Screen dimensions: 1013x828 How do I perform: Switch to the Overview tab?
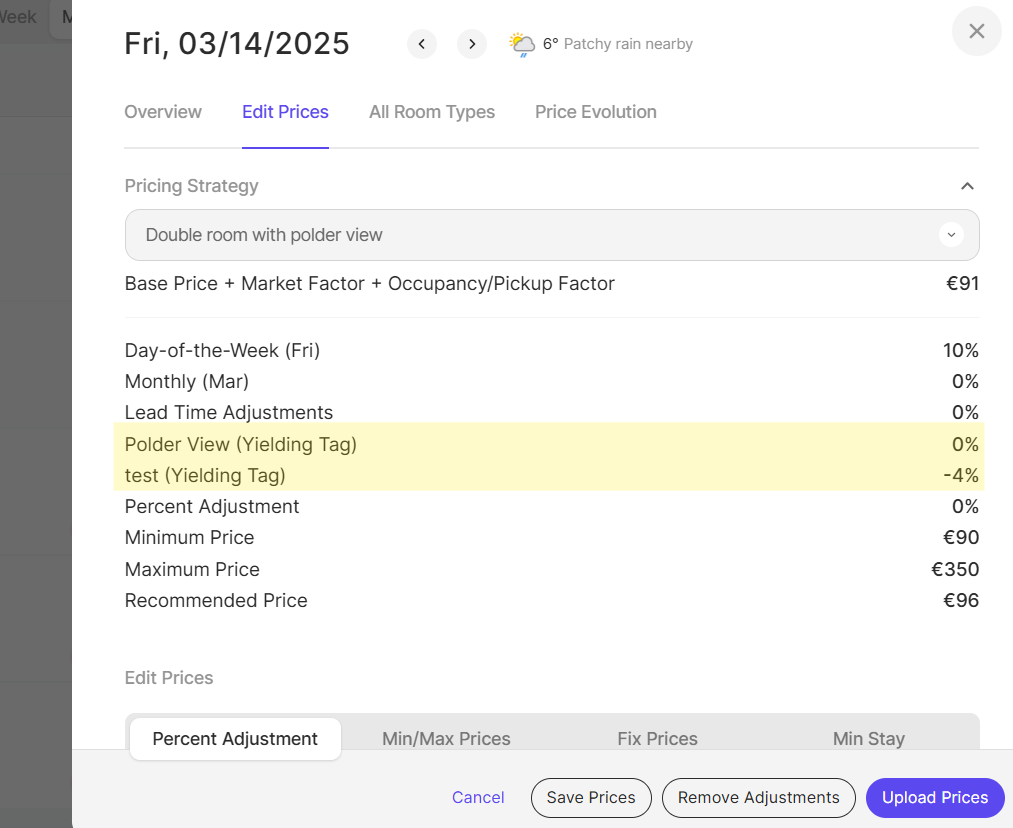163,112
